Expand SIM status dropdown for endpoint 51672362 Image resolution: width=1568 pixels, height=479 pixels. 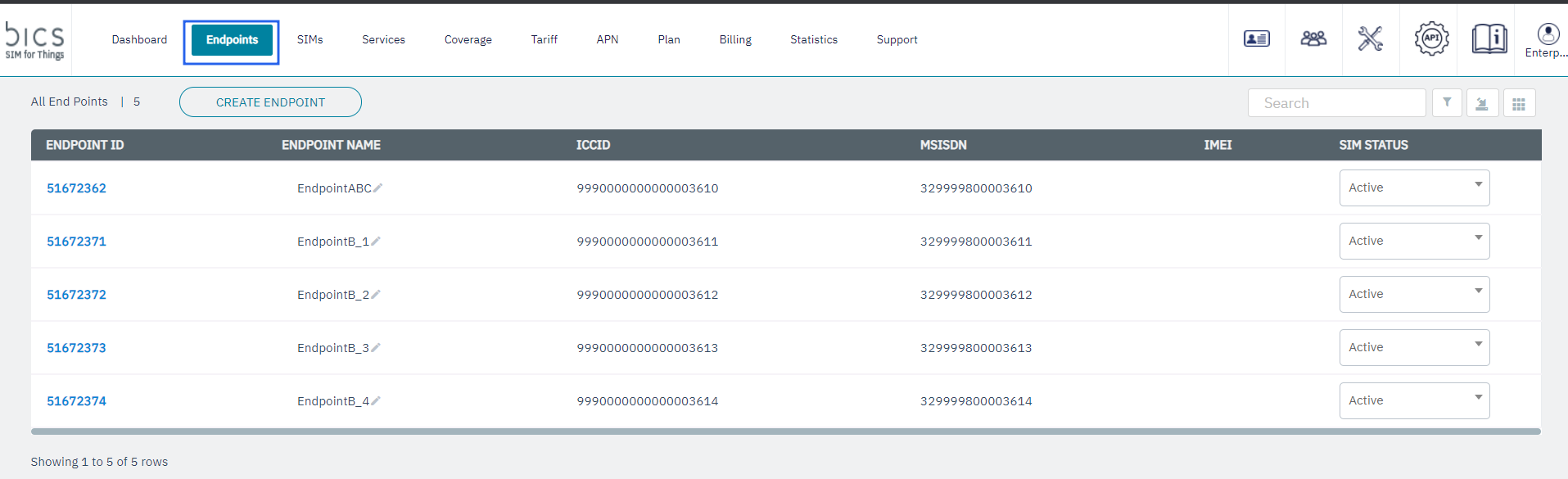(x=1414, y=188)
